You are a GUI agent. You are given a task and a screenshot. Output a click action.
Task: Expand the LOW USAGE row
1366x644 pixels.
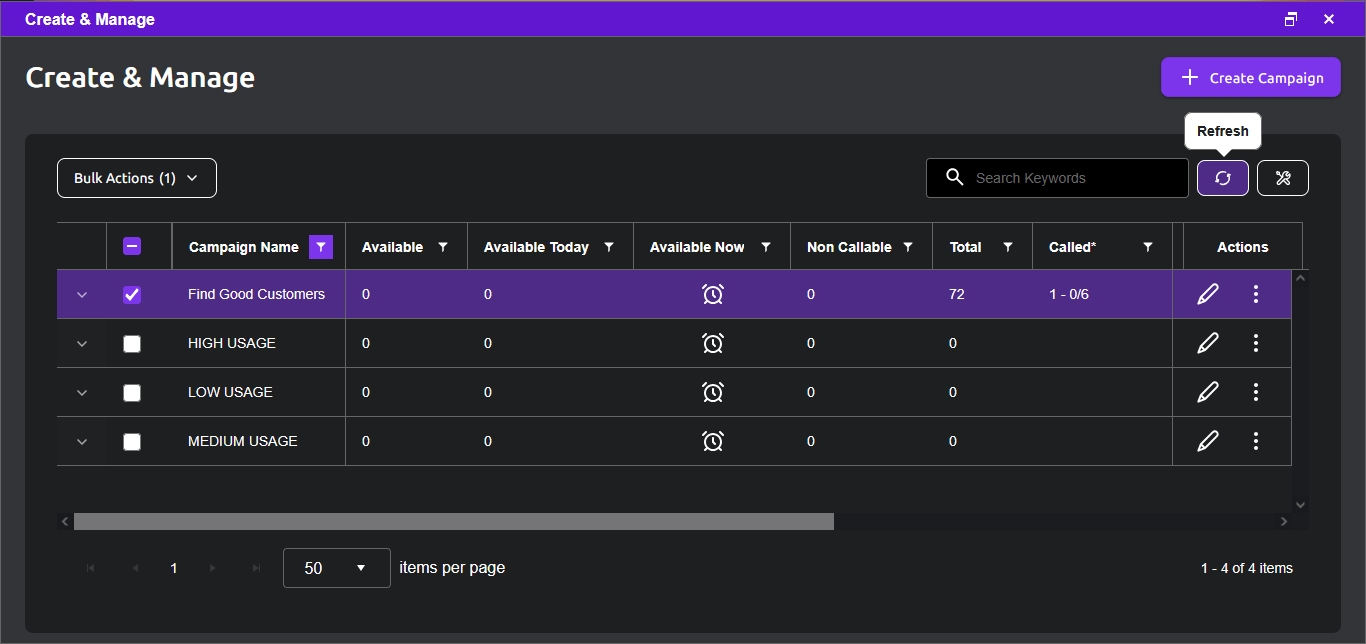[x=82, y=392]
